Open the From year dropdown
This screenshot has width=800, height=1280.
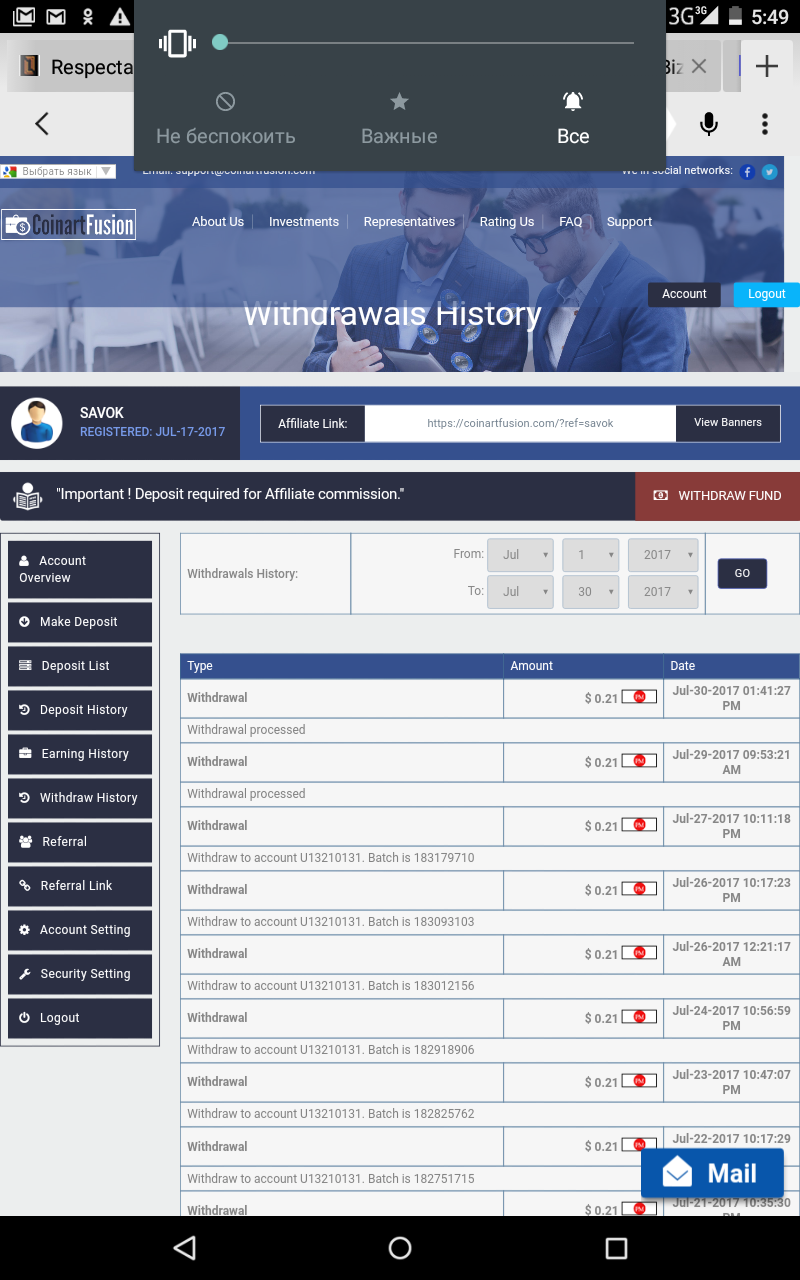662,555
